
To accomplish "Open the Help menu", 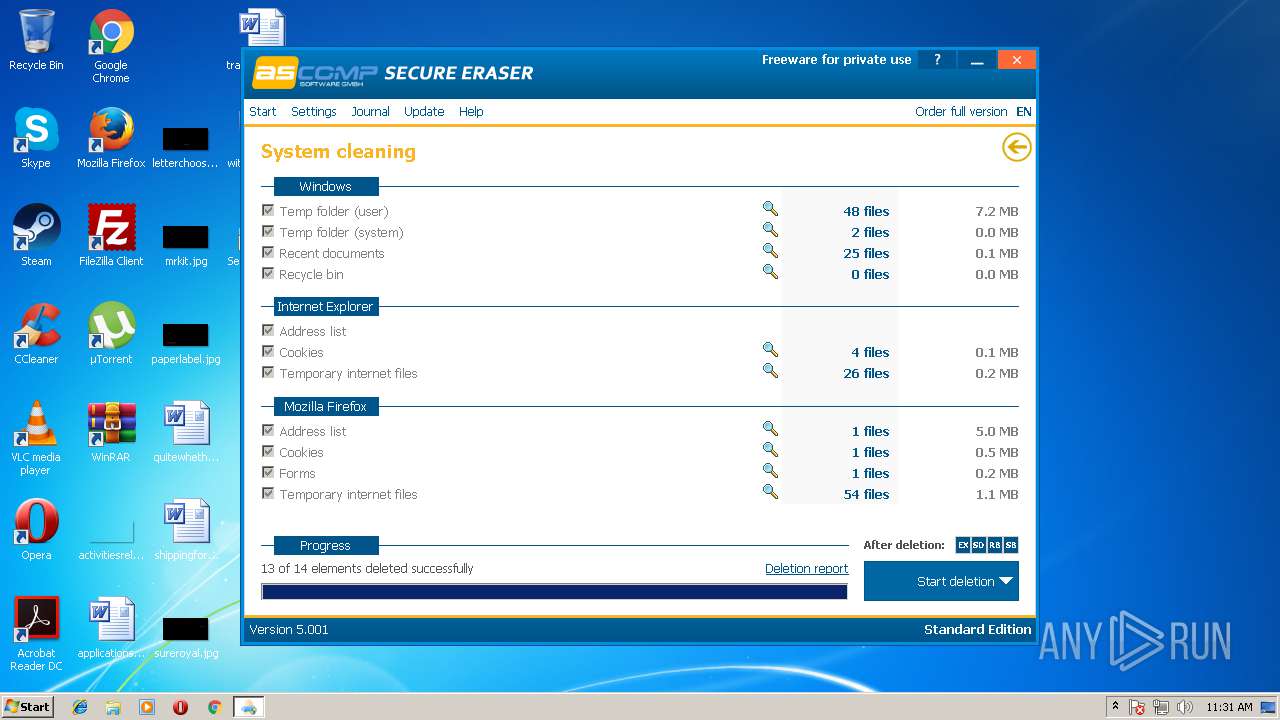I will pyautogui.click(x=471, y=112).
